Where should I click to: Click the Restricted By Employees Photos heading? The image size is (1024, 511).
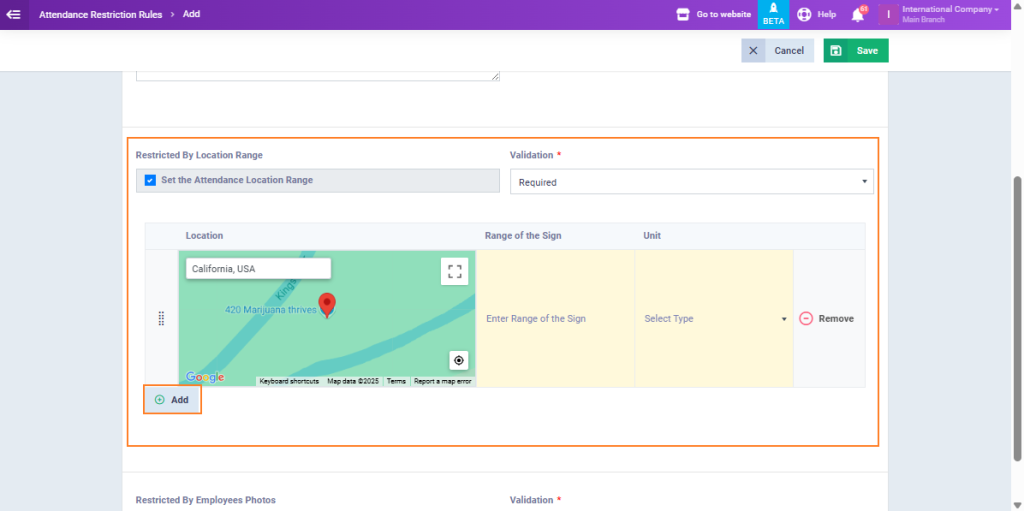click(206, 500)
